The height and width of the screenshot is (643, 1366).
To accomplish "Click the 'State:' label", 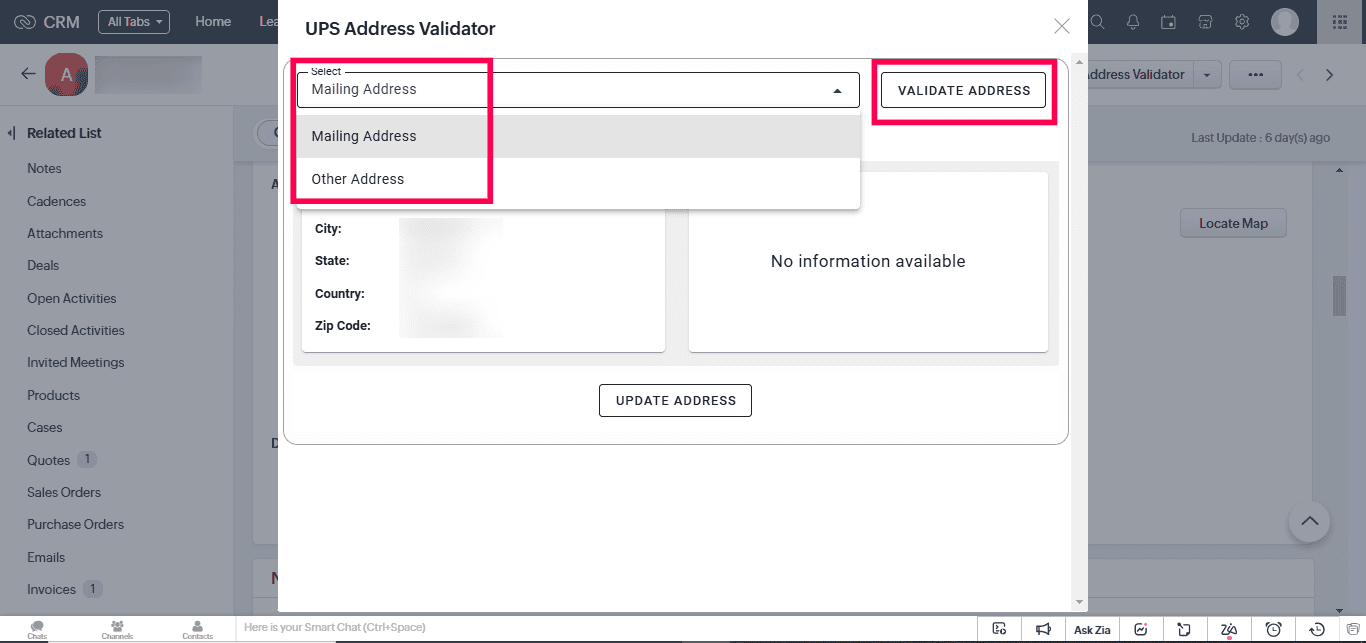I will pyautogui.click(x=332, y=261).
